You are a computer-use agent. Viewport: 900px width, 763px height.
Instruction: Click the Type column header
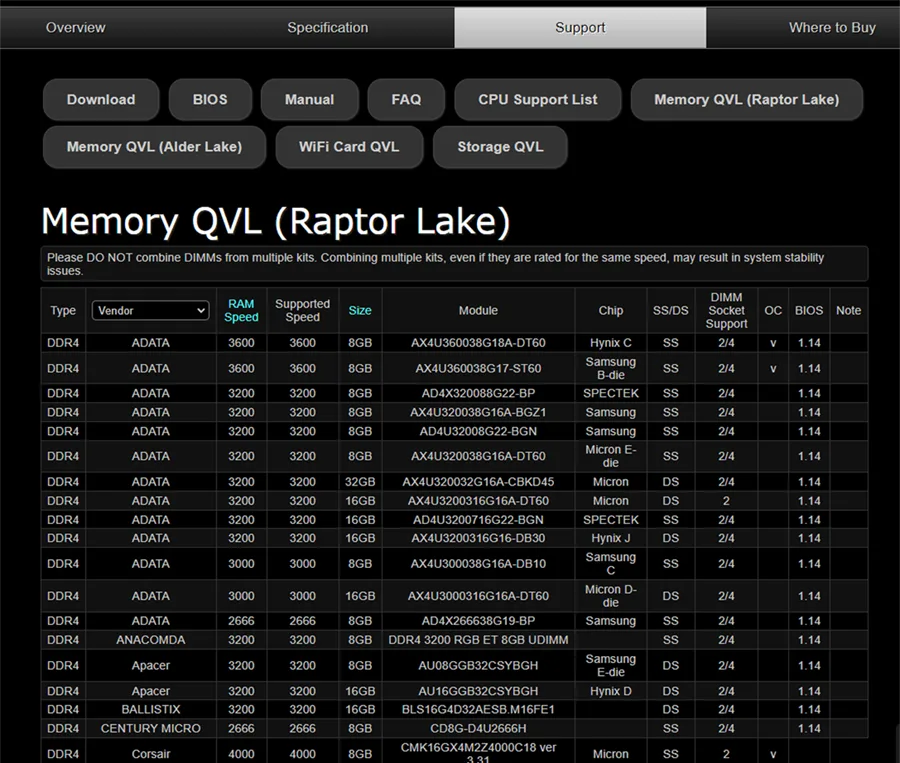pos(63,311)
